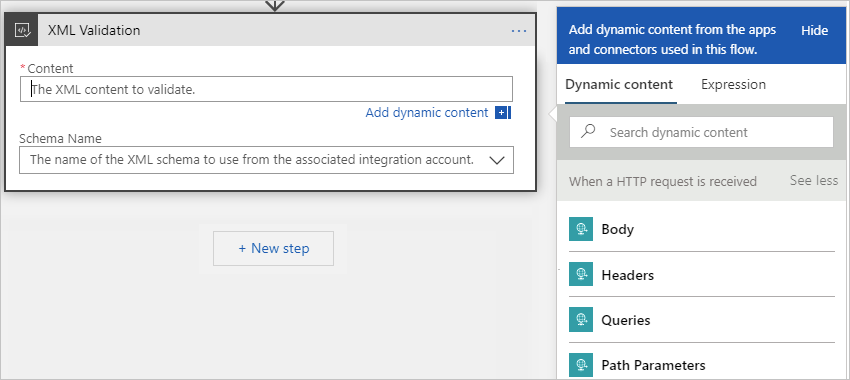Click the search magnifier icon
The image size is (850, 380).
click(589, 132)
